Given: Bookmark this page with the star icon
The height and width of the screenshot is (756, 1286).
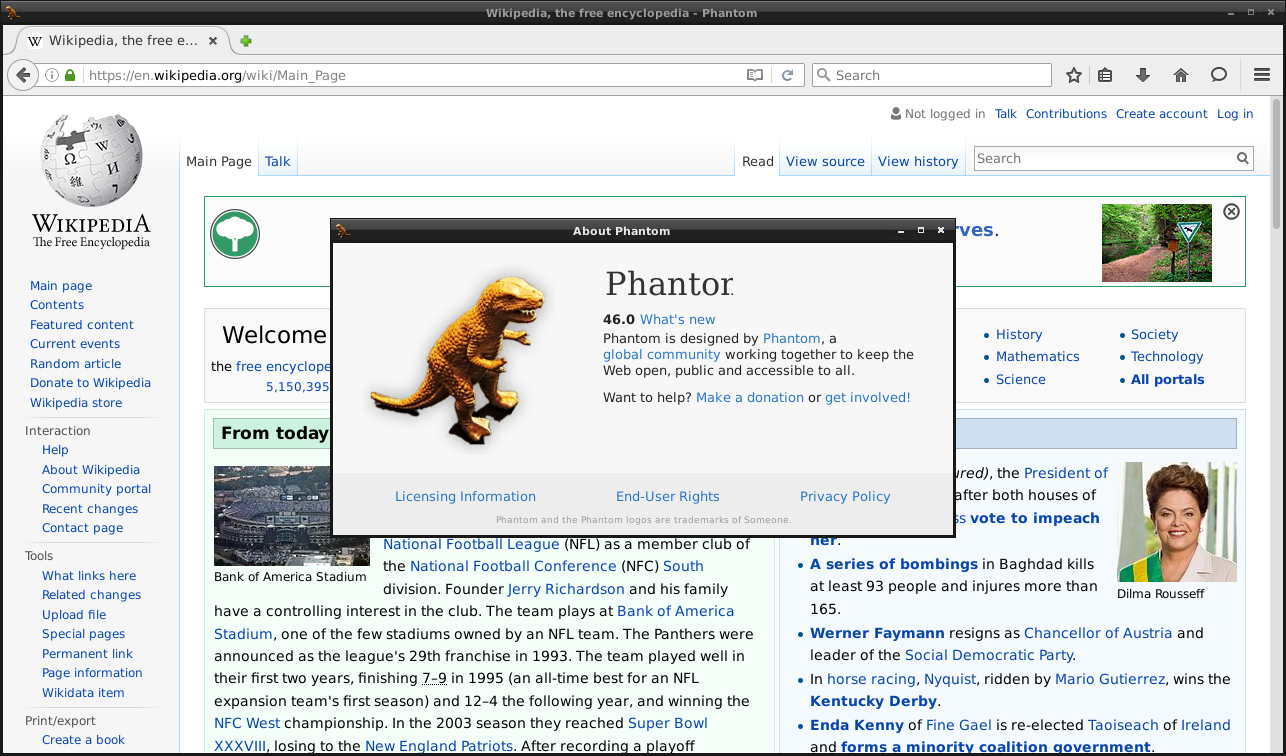Looking at the screenshot, I should (1073, 75).
